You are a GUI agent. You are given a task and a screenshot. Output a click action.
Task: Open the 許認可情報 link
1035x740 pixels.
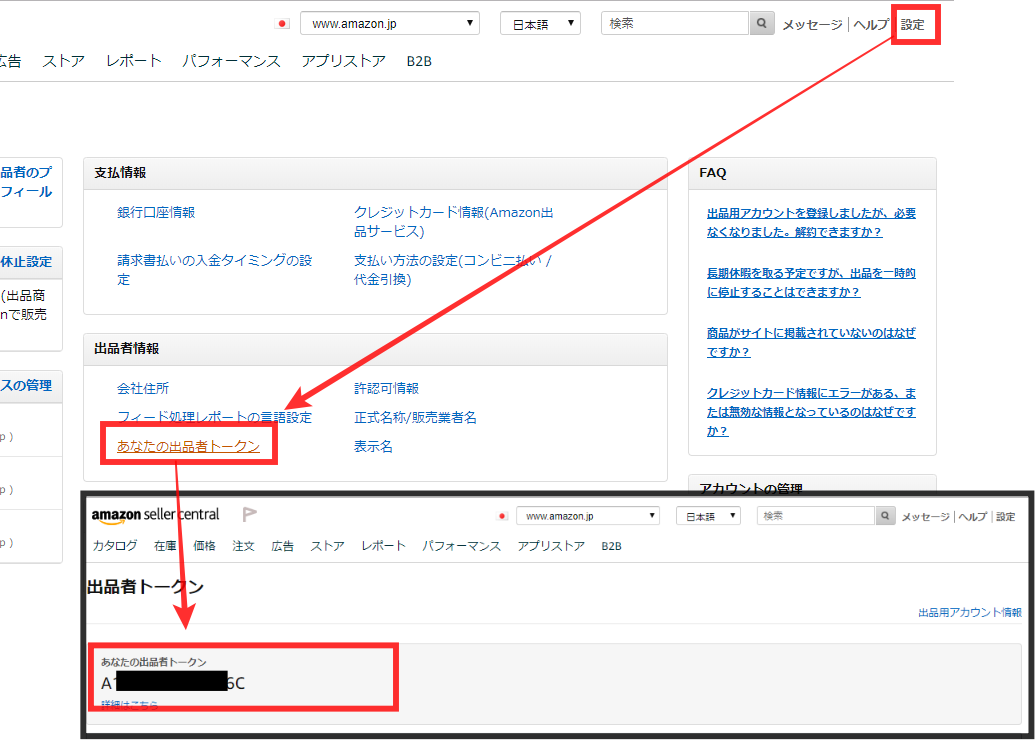[x=386, y=388]
